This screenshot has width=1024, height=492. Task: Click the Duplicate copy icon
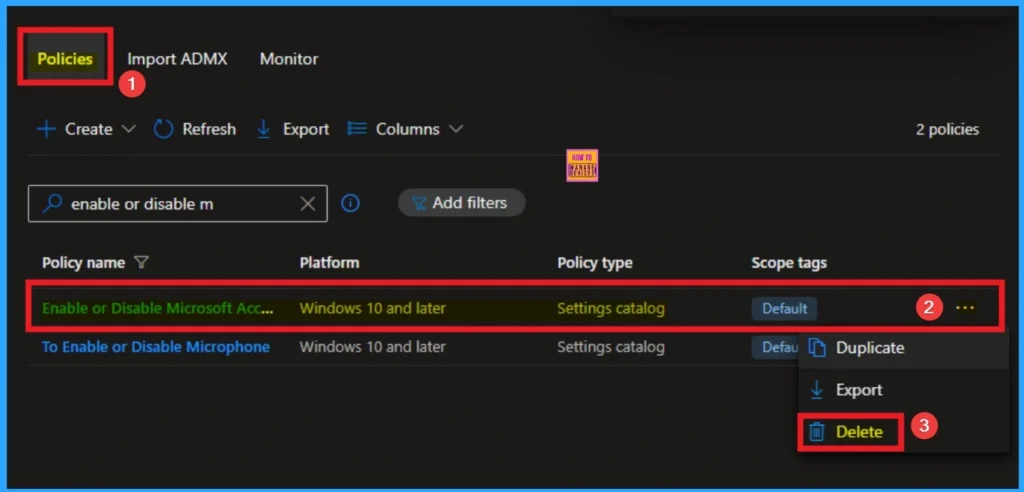click(x=817, y=348)
